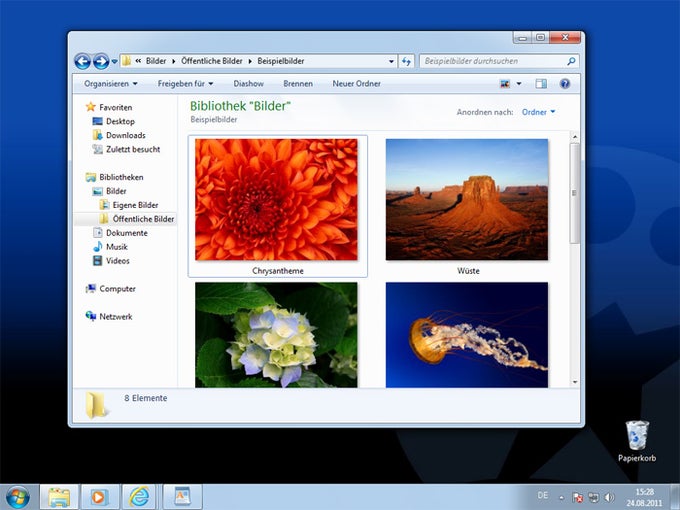Image resolution: width=680 pixels, height=510 pixels.
Task: Select Netzwerk in the navigation pane
Action: pos(116,317)
